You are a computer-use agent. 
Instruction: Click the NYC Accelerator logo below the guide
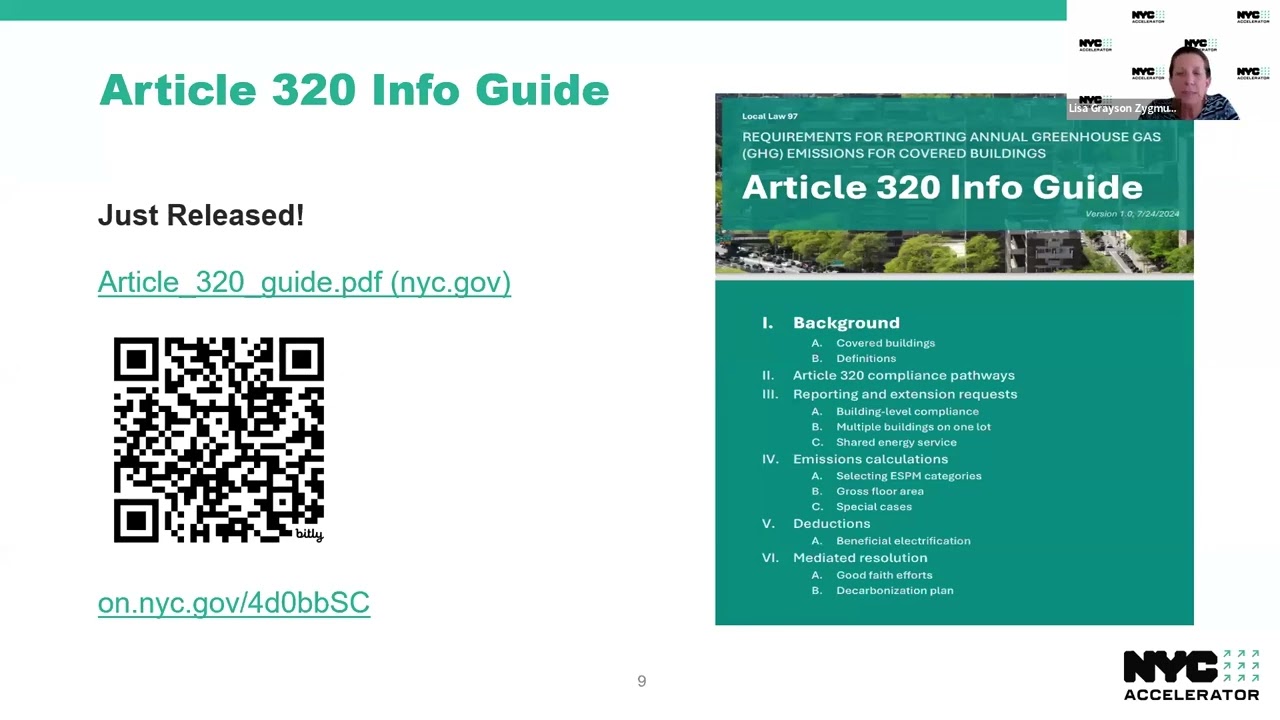(x=1191, y=674)
